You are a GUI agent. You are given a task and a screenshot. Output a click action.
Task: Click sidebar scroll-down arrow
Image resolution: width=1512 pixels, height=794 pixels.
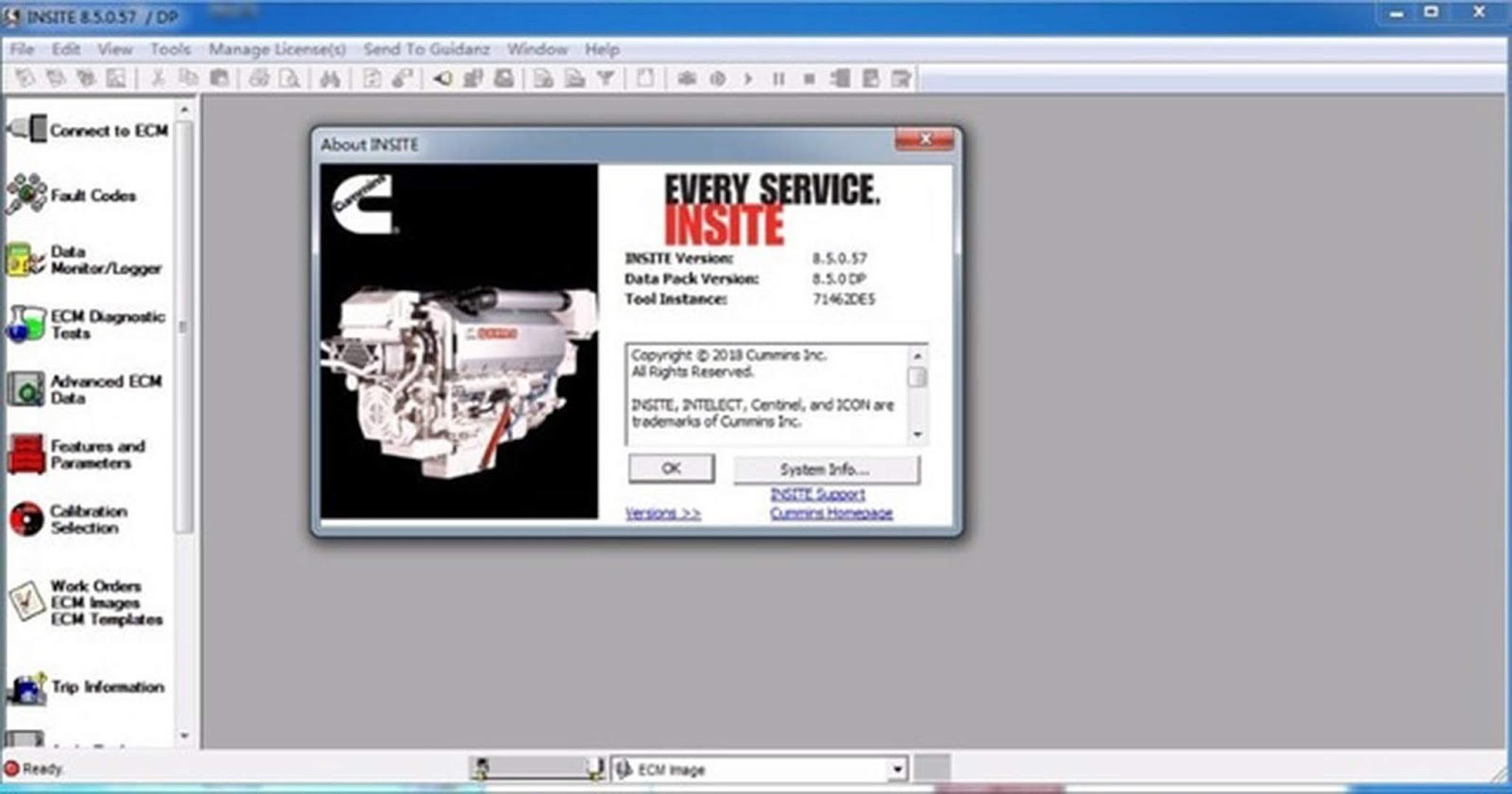pyautogui.click(x=183, y=736)
